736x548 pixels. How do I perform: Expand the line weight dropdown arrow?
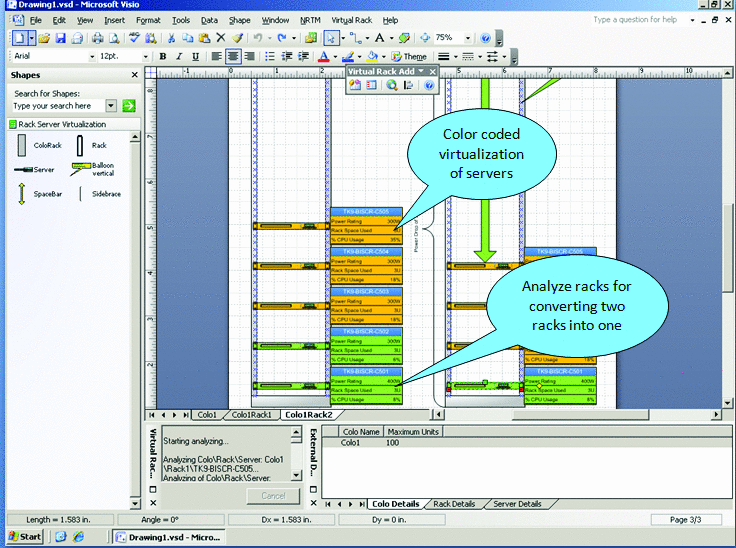pos(455,57)
